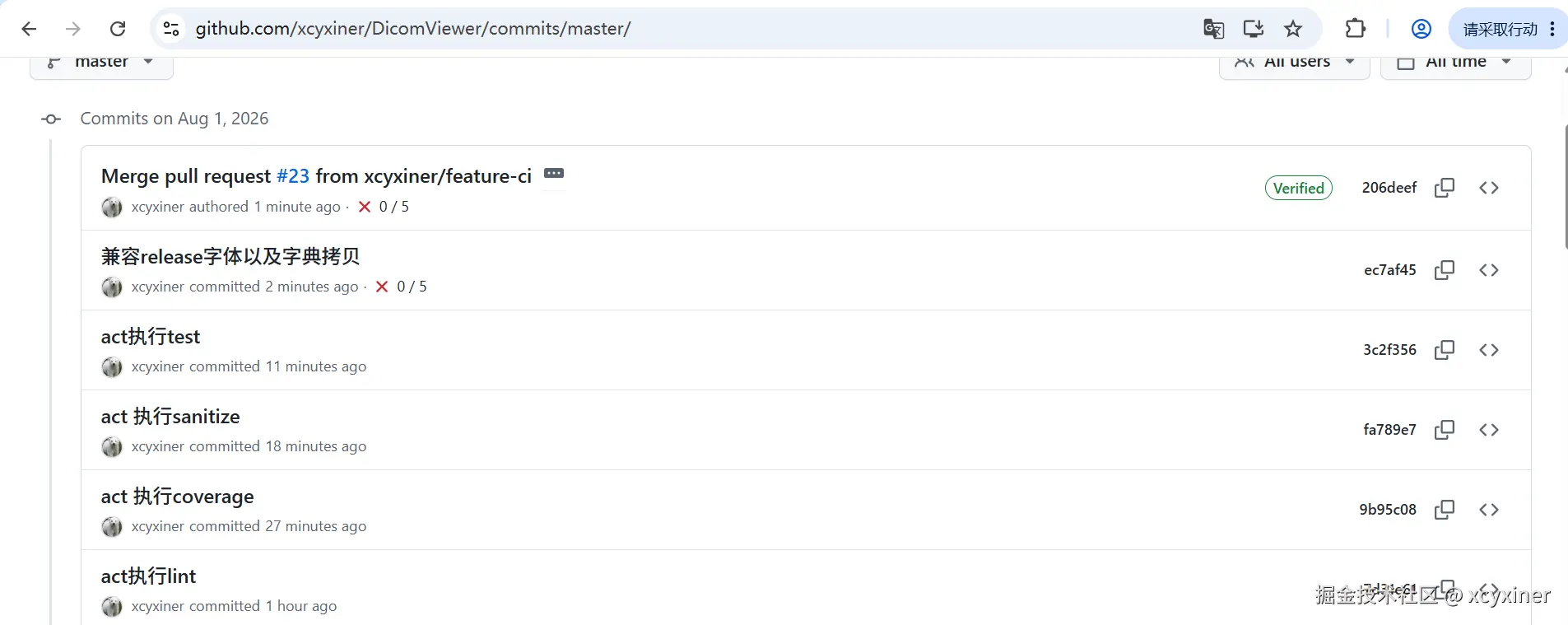Image resolution: width=1568 pixels, height=625 pixels.
Task: Bookmark this page with the star icon
Action: (x=1293, y=29)
